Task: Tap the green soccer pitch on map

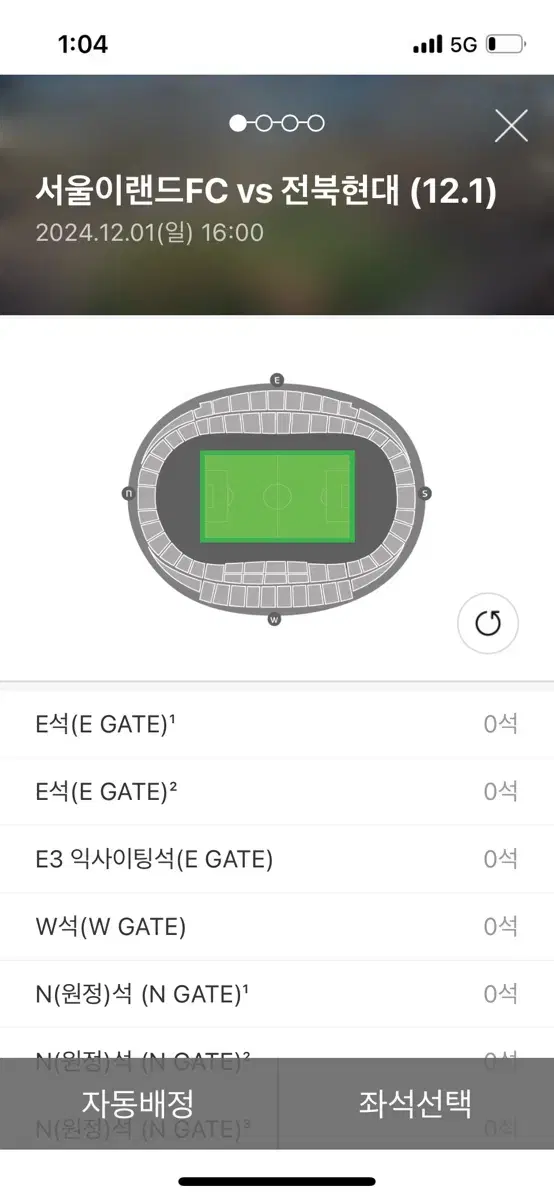Action: (277, 496)
